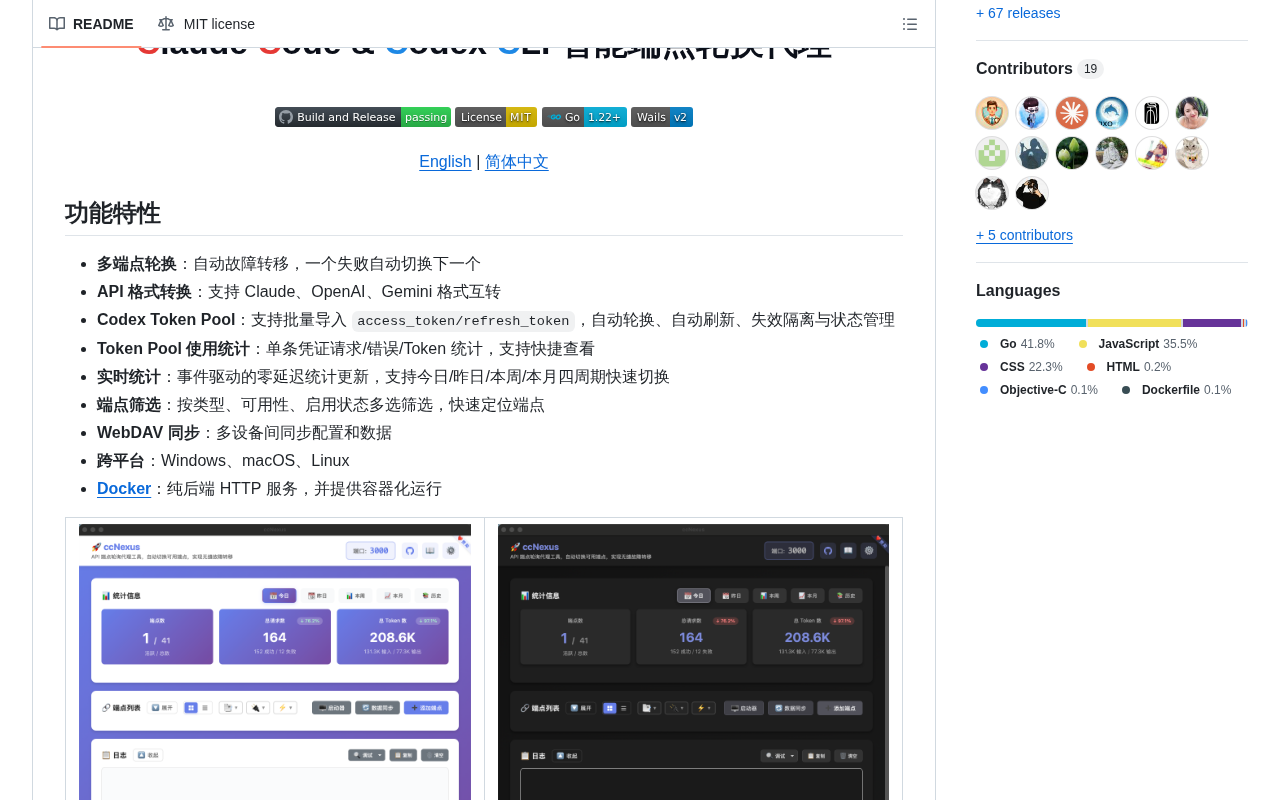Viewport: 1280px width, 800px height.
Task: Click the 端点筛选 feature bullet
Action: click(x=129, y=405)
